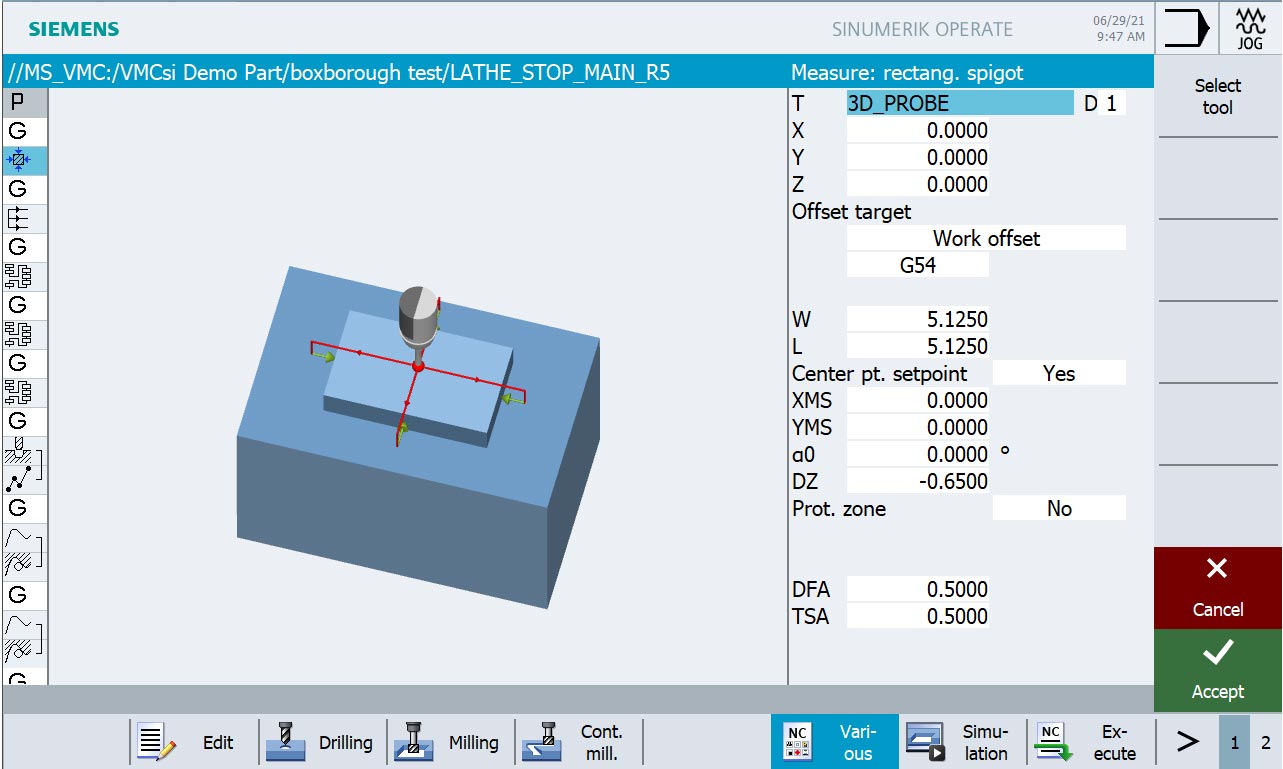The height and width of the screenshot is (769, 1283).
Task: Click the Y position field
Action: coord(917,157)
